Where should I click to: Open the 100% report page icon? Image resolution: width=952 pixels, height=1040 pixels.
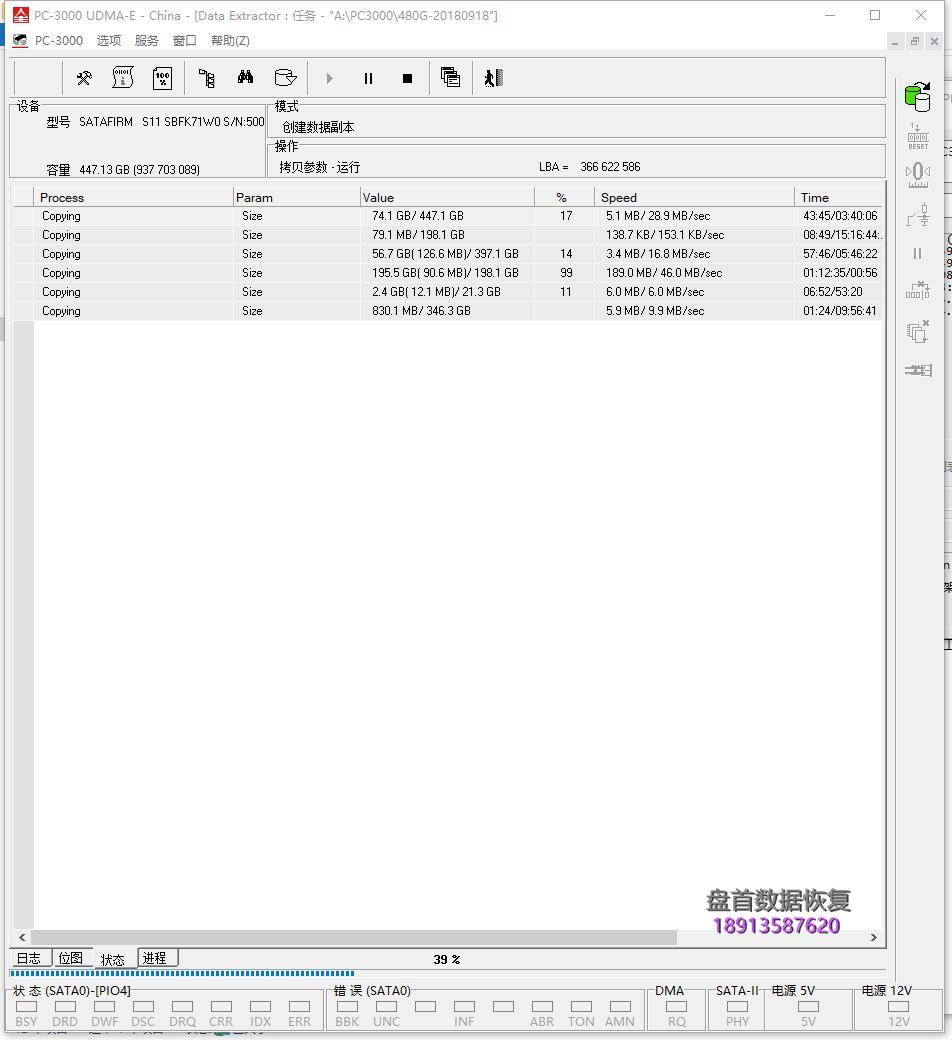click(x=162, y=78)
